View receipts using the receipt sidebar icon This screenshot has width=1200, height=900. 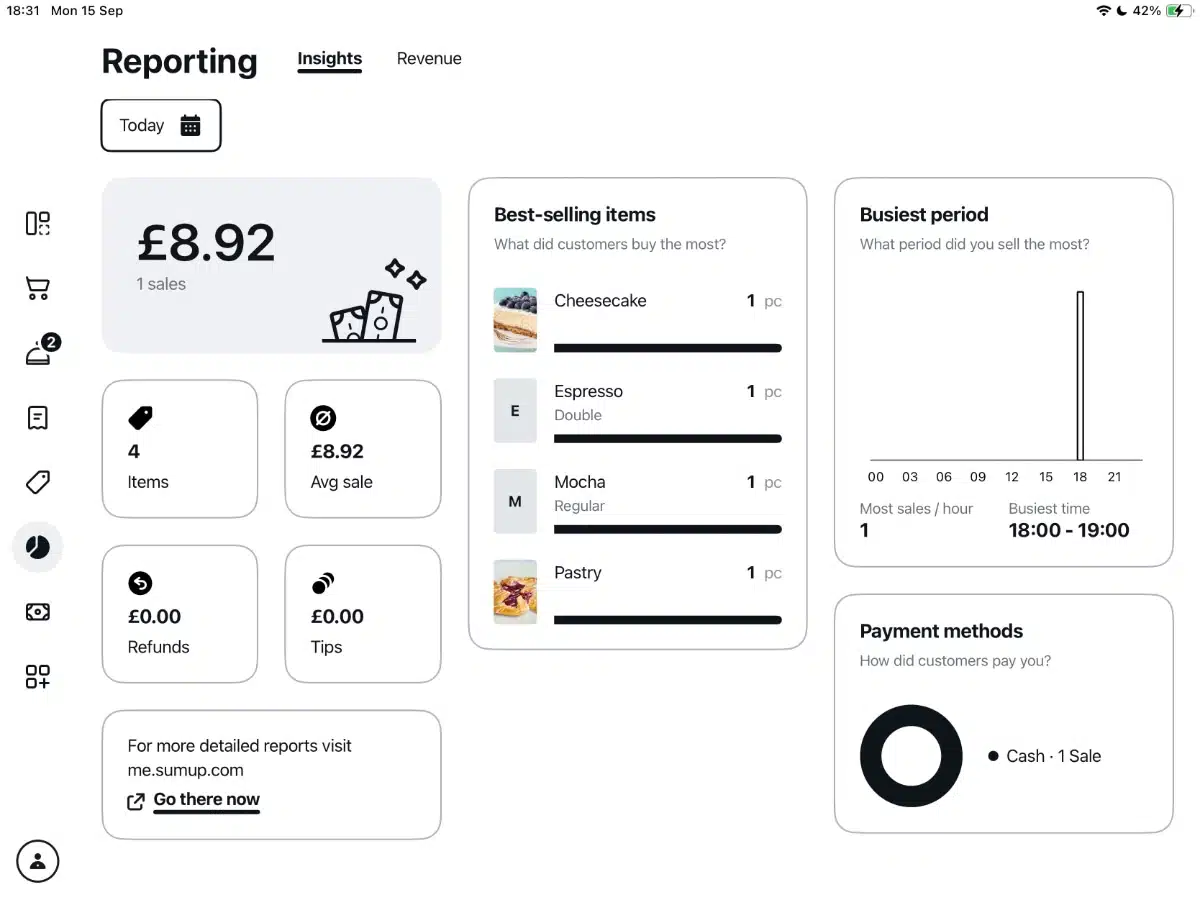37,417
